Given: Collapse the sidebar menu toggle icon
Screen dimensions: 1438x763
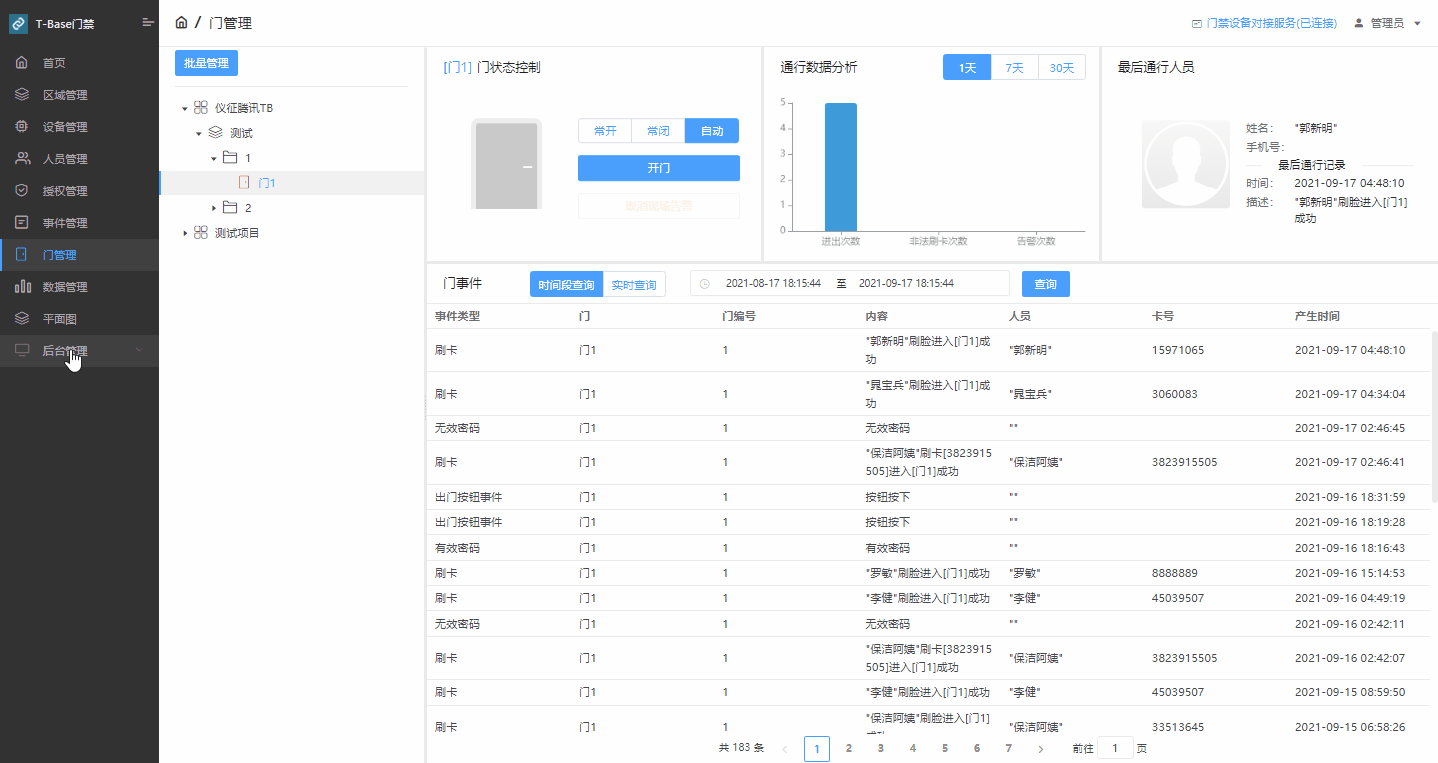Looking at the screenshot, I should point(148,22).
